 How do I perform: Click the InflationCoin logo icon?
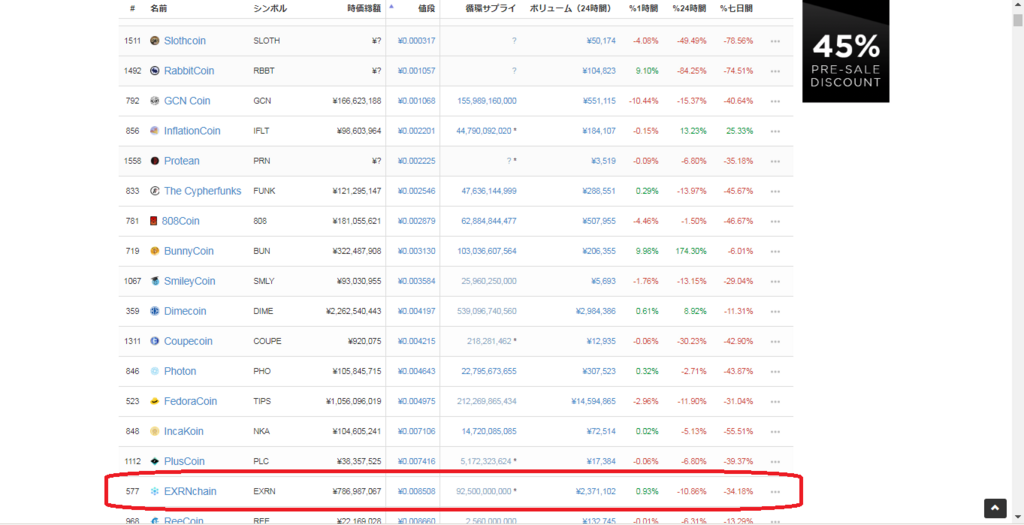pyautogui.click(x=155, y=131)
